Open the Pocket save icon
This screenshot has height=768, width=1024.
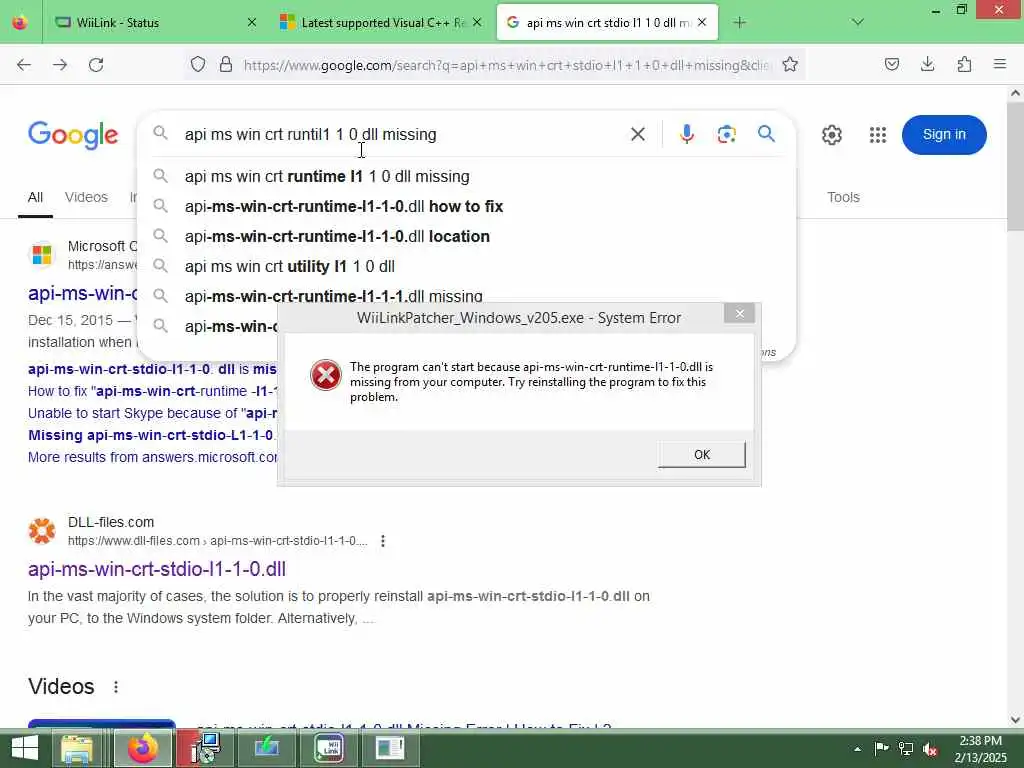892,64
